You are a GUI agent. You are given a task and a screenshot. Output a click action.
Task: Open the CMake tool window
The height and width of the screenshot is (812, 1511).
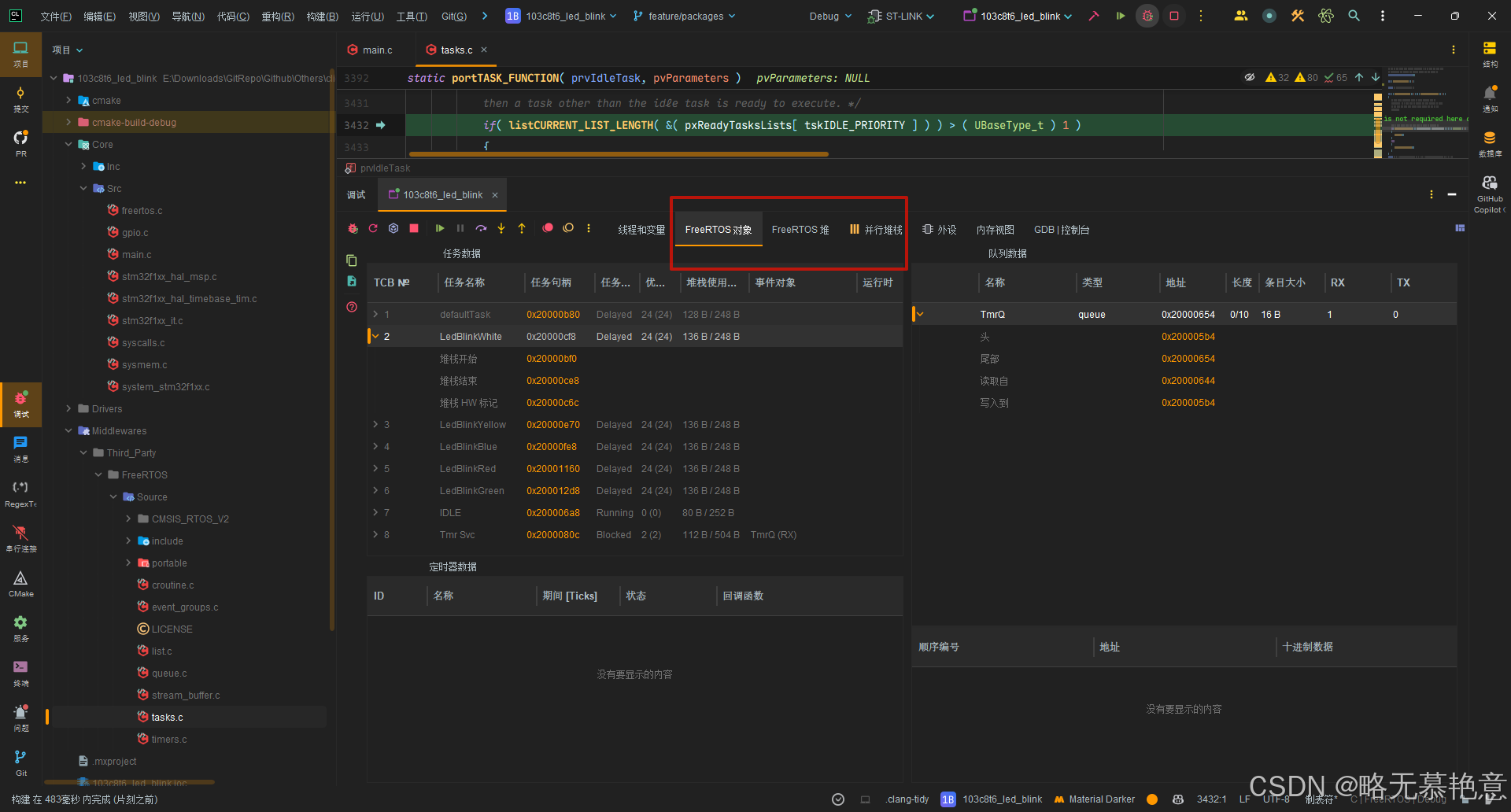point(20,584)
